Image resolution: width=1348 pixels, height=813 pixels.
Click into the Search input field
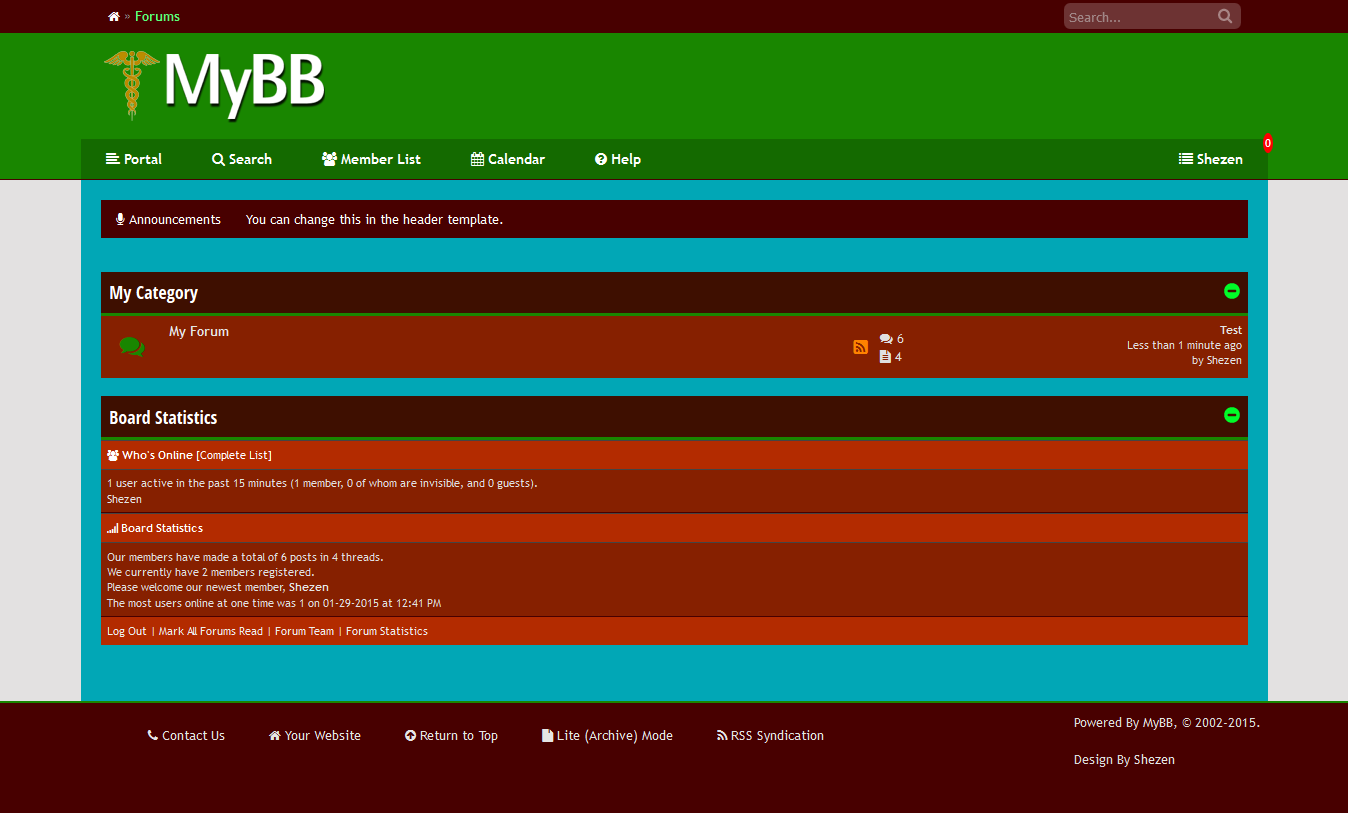(x=1138, y=17)
